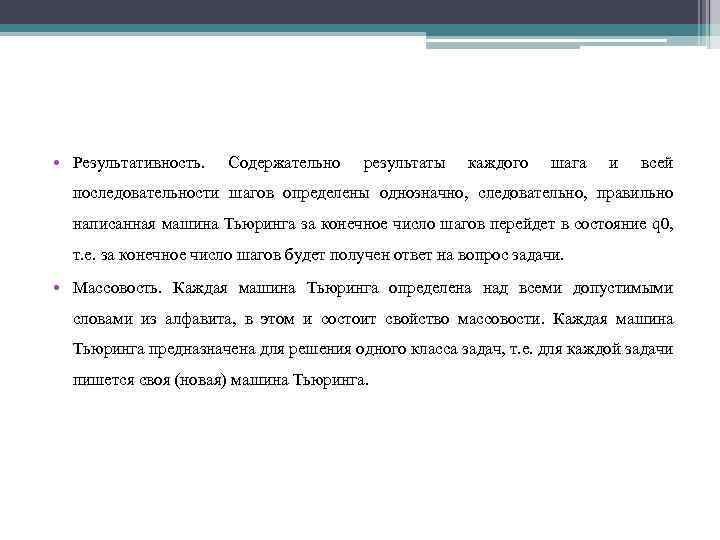Click the word "получен" in the first paragraph
The image size is (720, 540).
(x=360, y=255)
